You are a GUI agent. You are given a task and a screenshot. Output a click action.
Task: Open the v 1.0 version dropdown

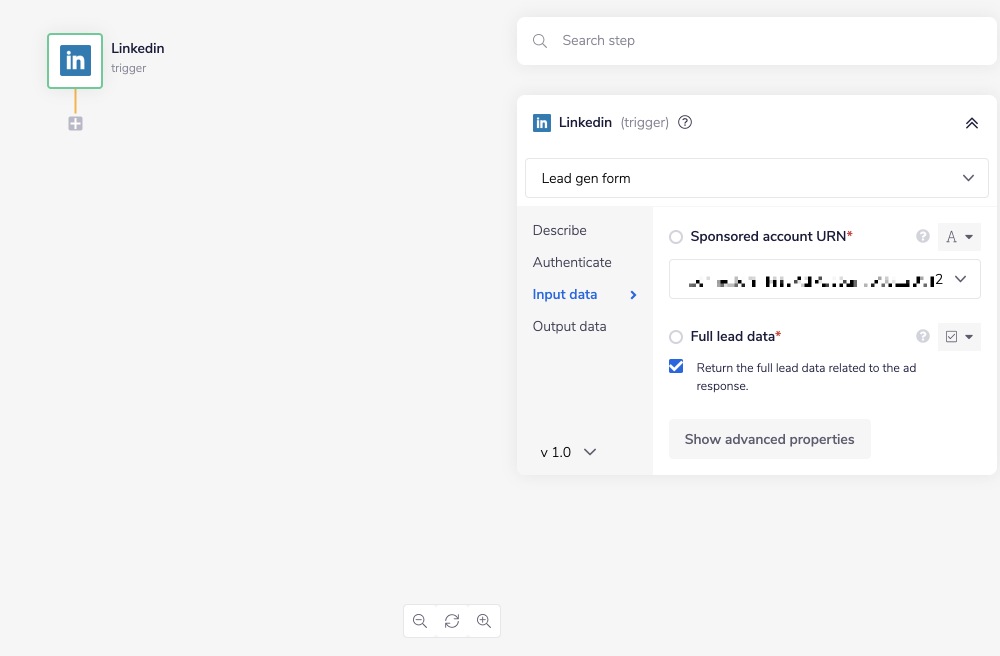point(568,452)
